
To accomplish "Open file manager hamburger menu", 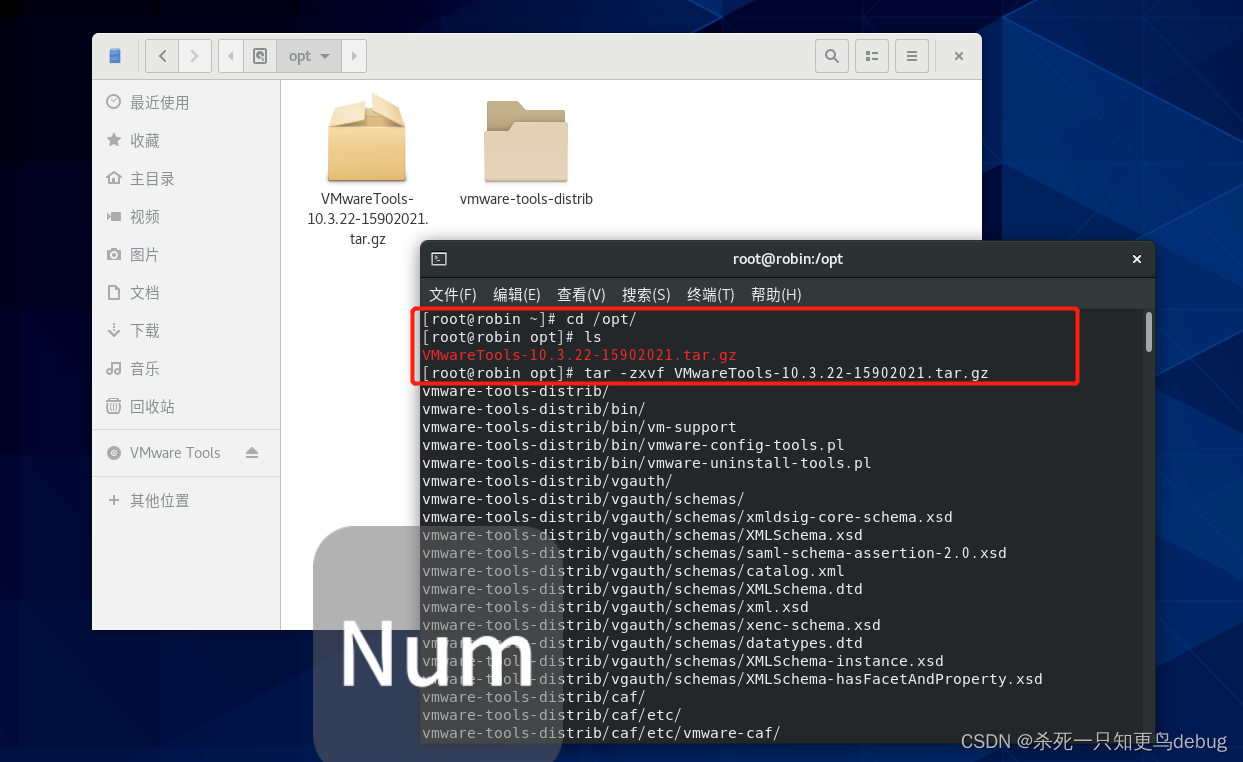I will click(x=912, y=56).
